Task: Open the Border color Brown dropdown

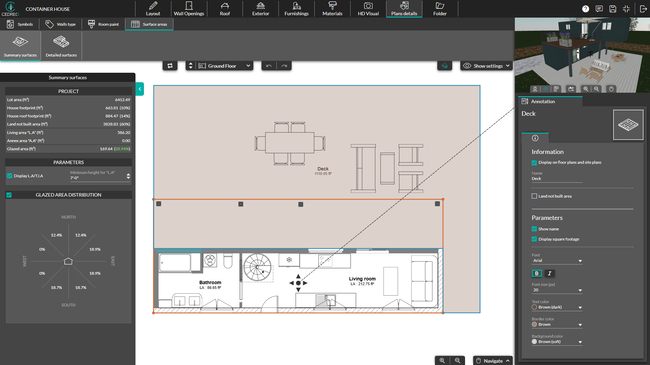Action: [x=557, y=324]
